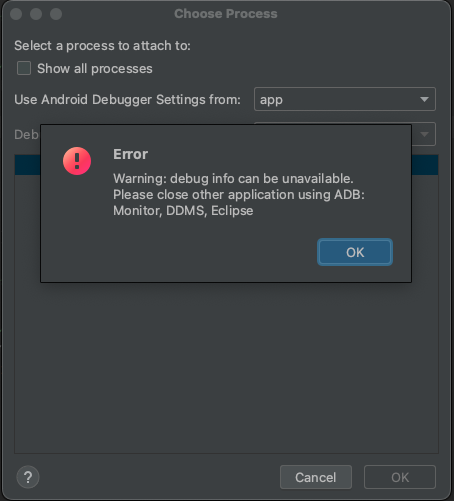
Task: Click the Use Android Debugger Settings from label
Action: point(127,99)
